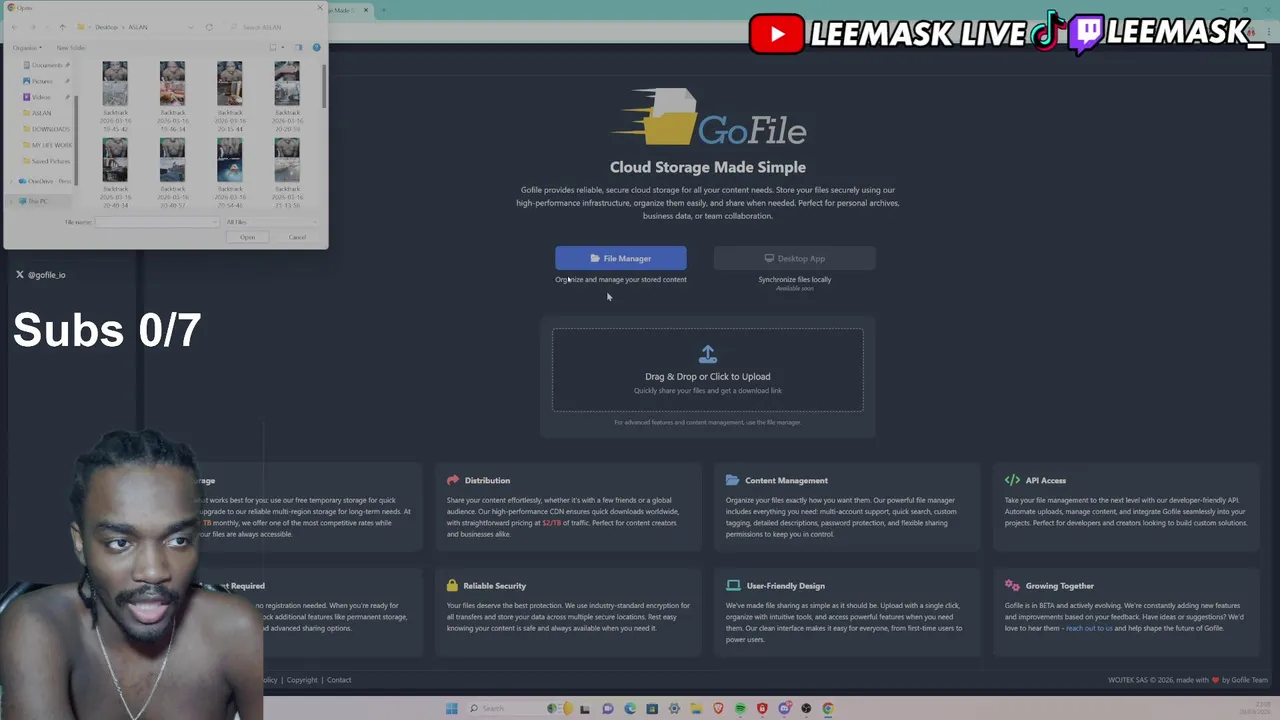Open GoFile File Manager
Image resolution: width=1280 pixels, height=720 pixels.
(621, 258)
